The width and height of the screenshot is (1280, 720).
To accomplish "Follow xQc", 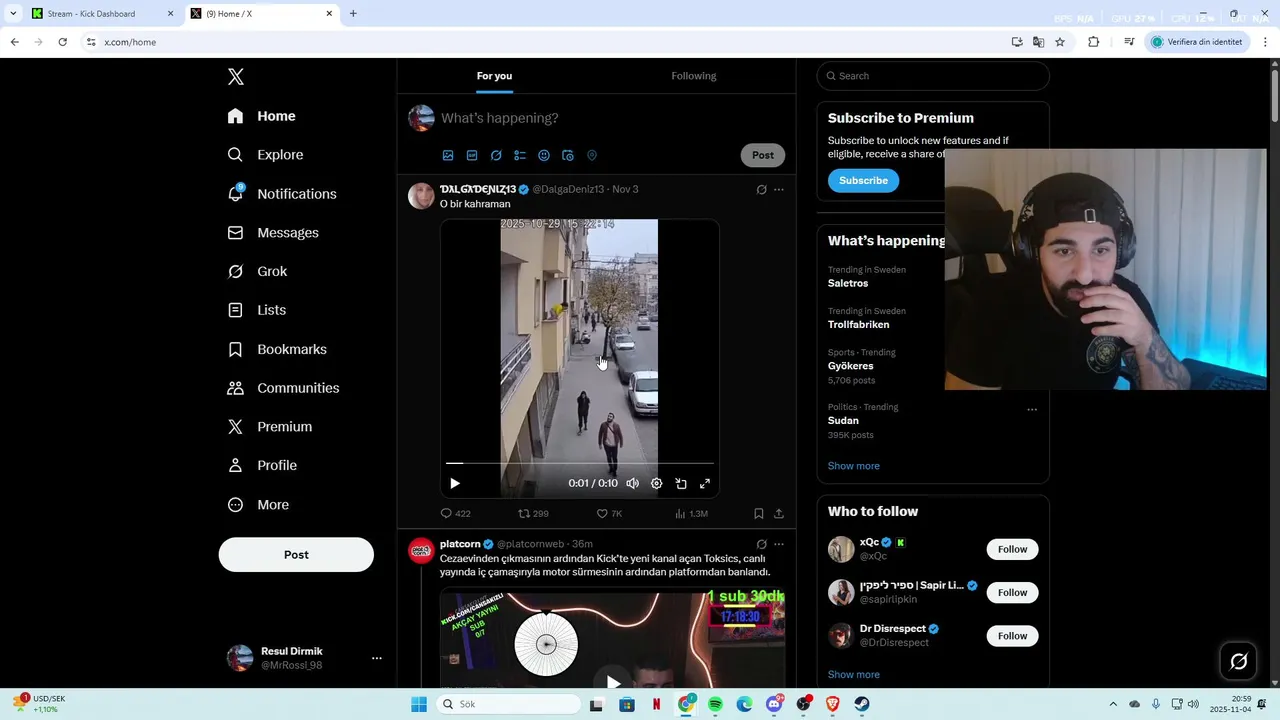I will 1012,550.
